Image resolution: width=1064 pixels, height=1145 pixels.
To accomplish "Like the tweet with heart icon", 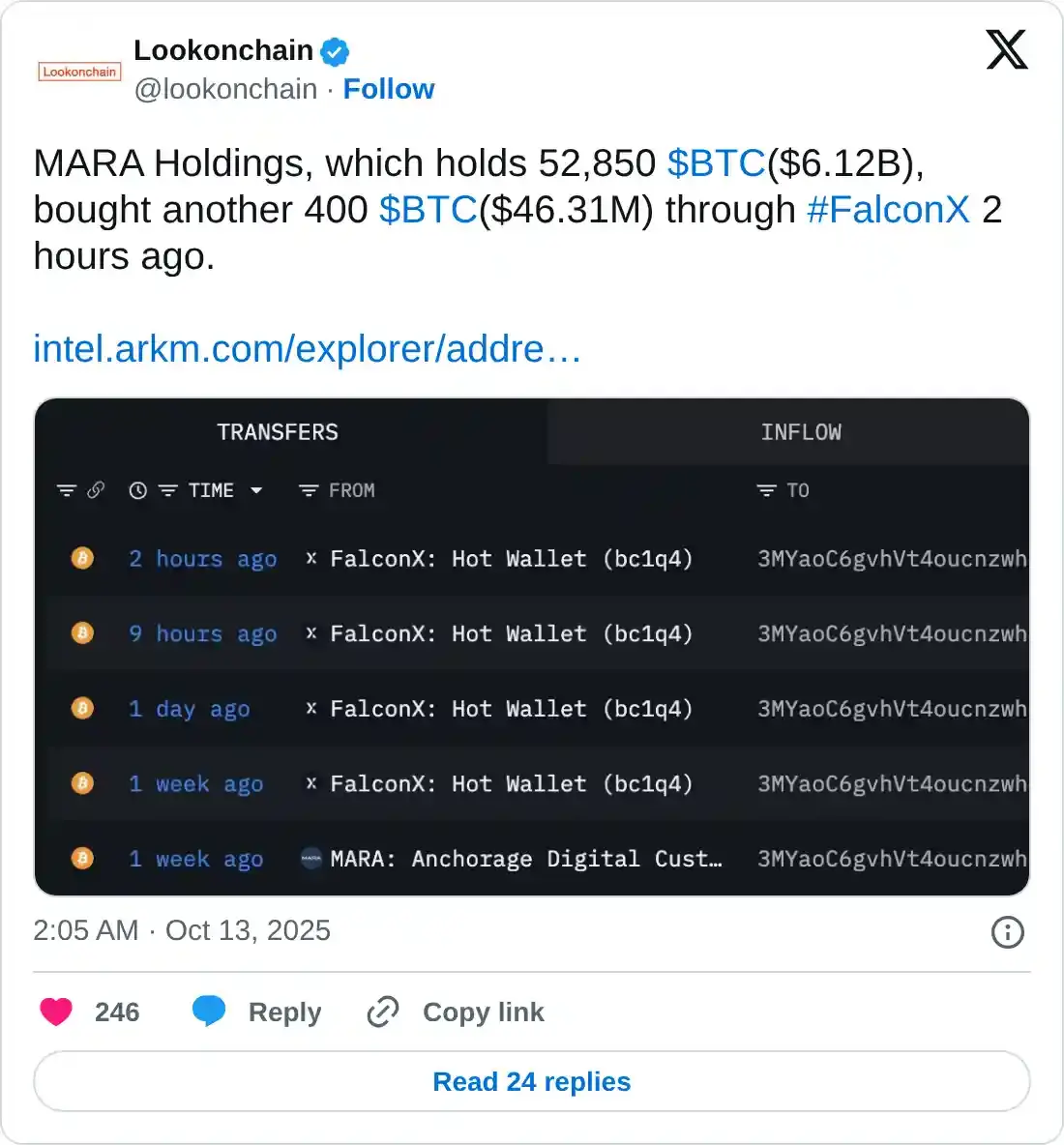I will click(56, 1012).
